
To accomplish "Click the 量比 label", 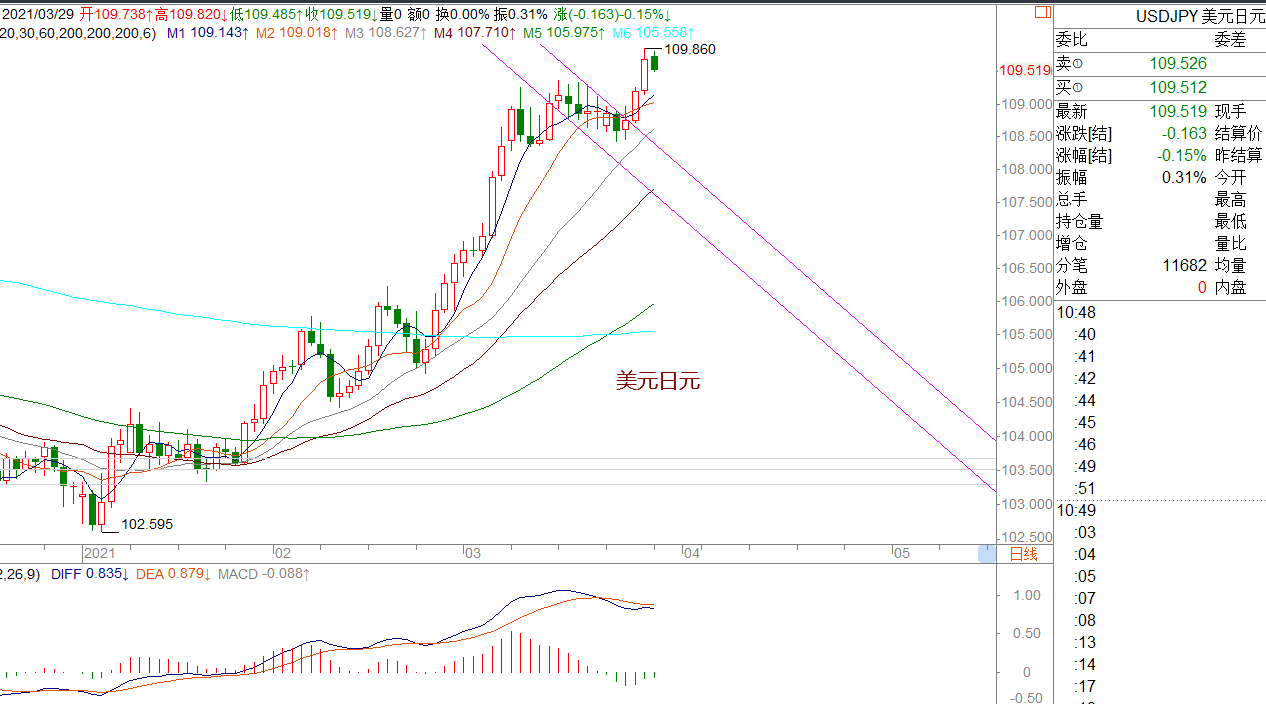I will (1231, 243).
